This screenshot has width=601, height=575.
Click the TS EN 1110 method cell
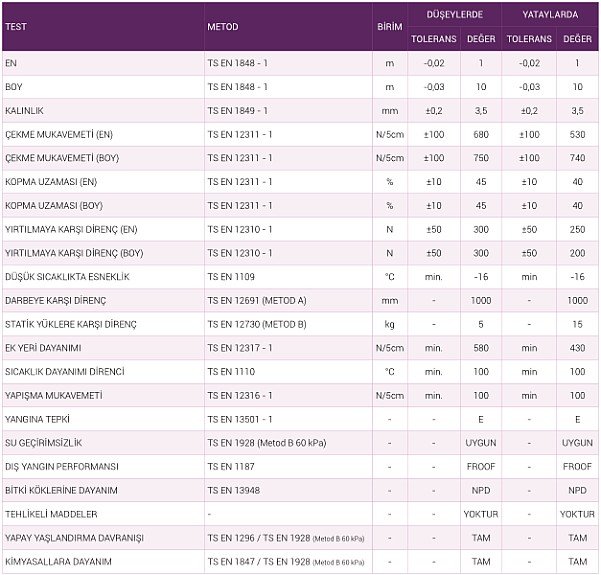point(231,372)
